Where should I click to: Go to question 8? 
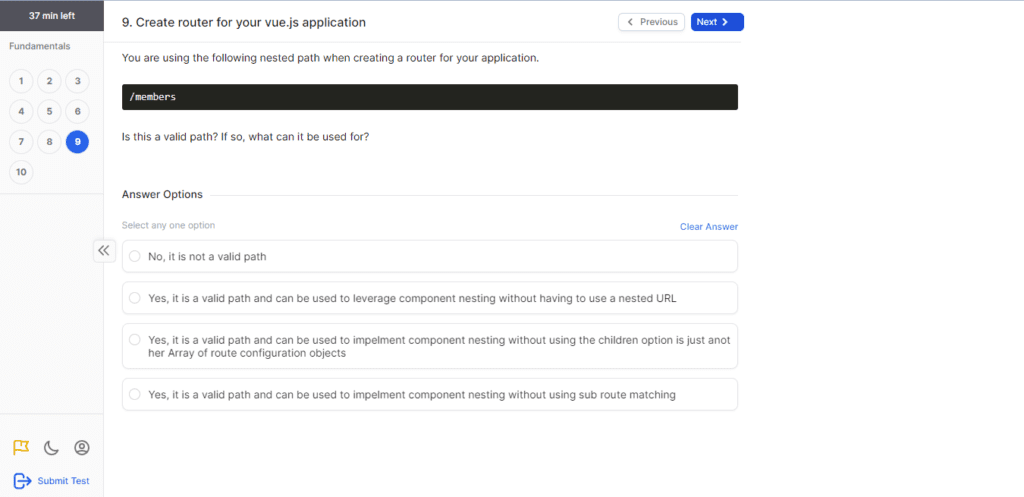pos(50,141)
